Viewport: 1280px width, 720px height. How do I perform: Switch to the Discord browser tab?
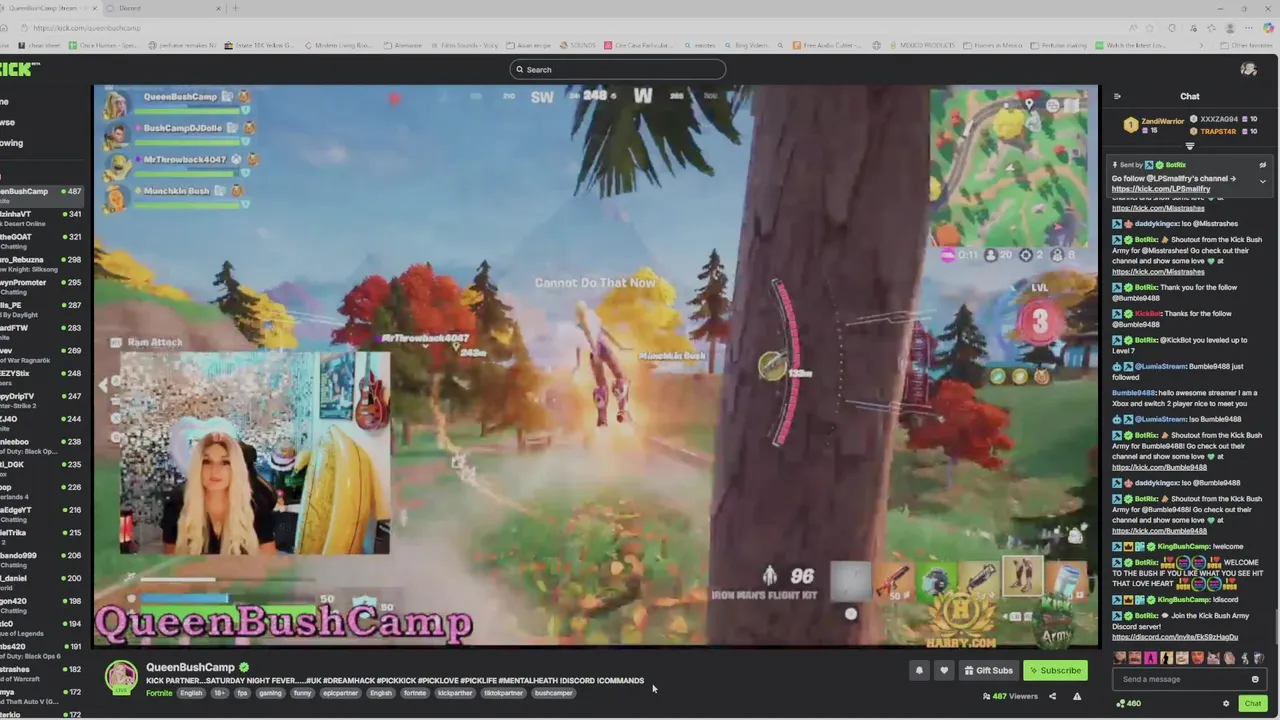(x=165, y=8)
